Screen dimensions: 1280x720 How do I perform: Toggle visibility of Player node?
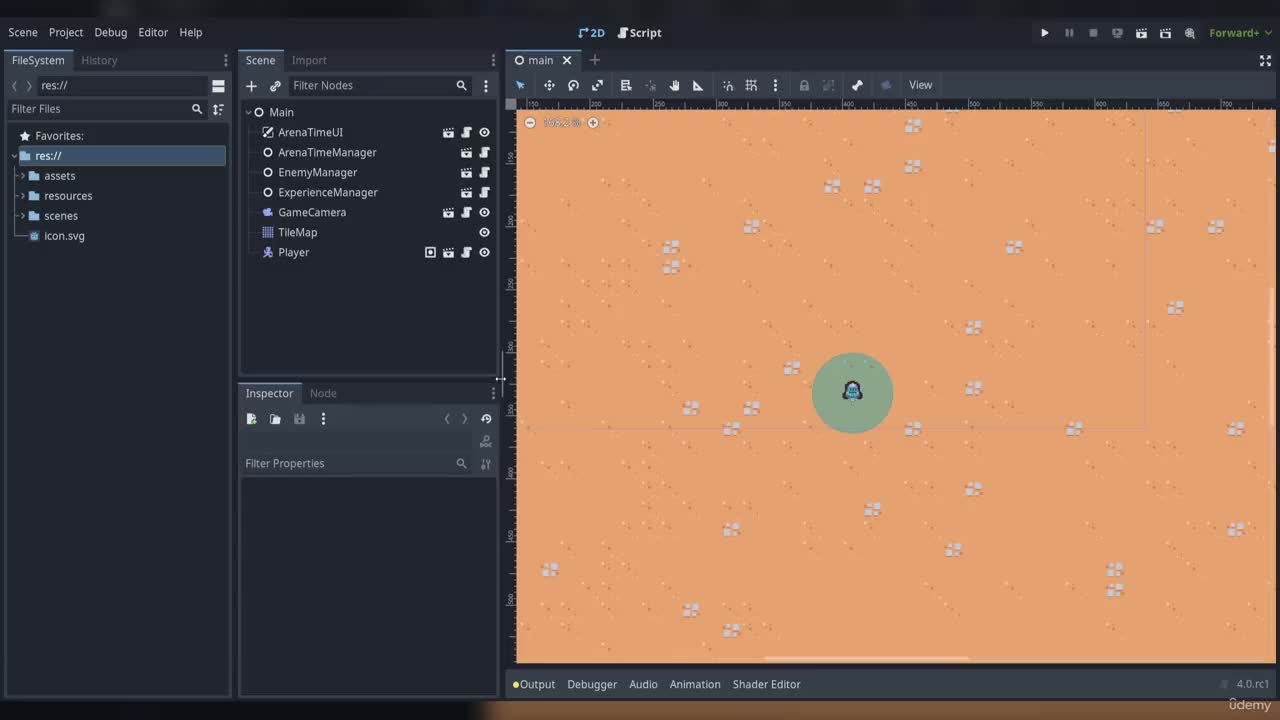point(484,252)
